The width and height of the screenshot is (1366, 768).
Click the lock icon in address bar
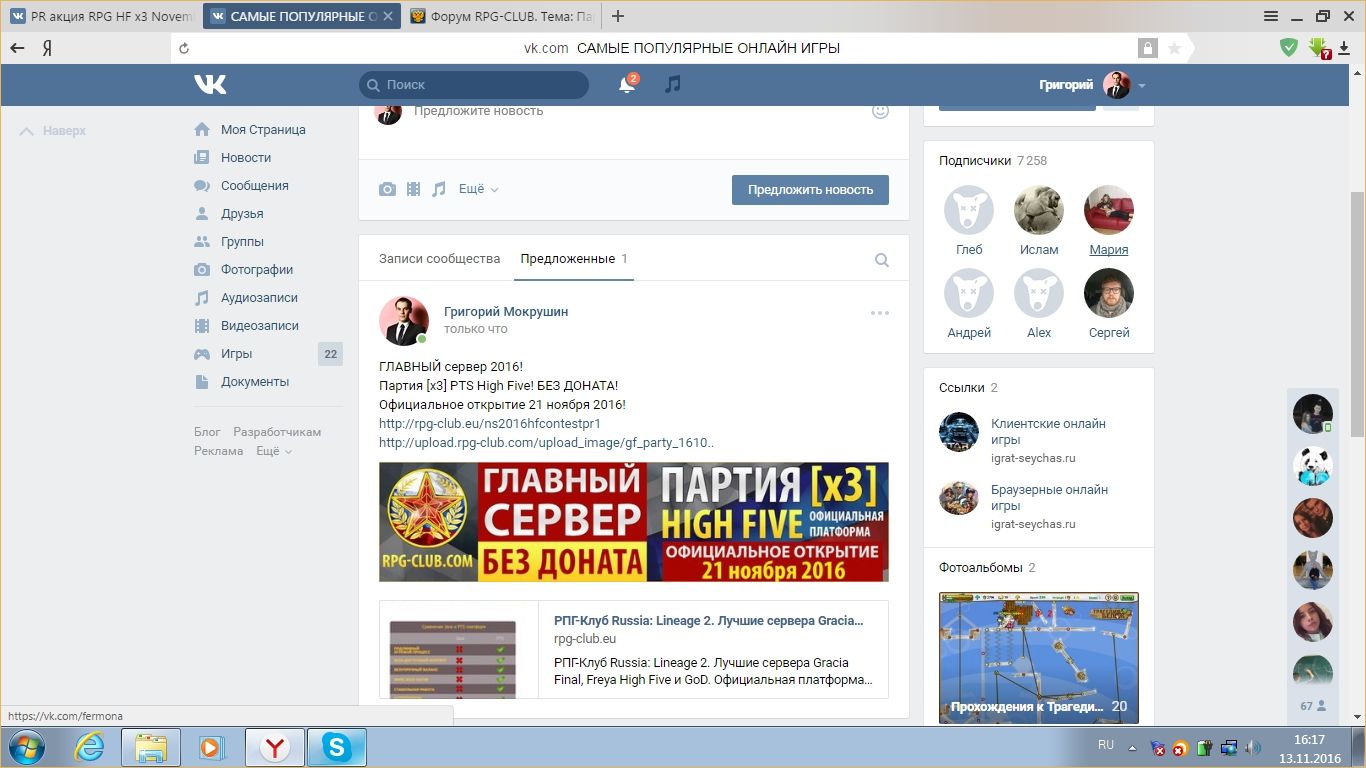[x=1147, y=48]
